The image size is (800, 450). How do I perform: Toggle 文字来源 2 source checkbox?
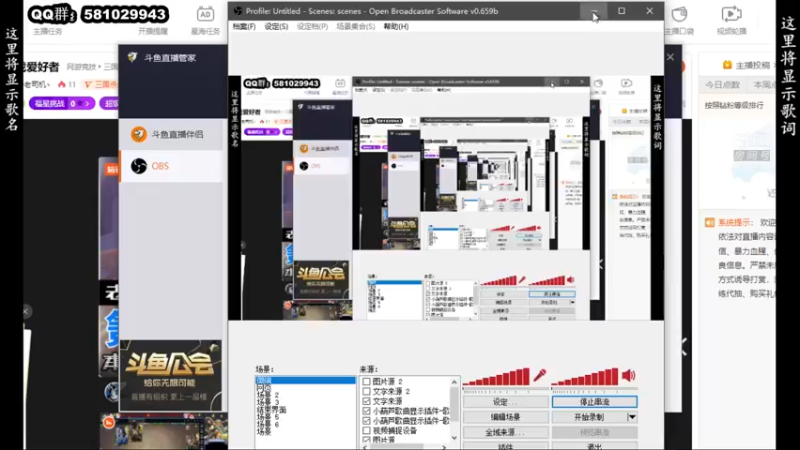[366, 391]
